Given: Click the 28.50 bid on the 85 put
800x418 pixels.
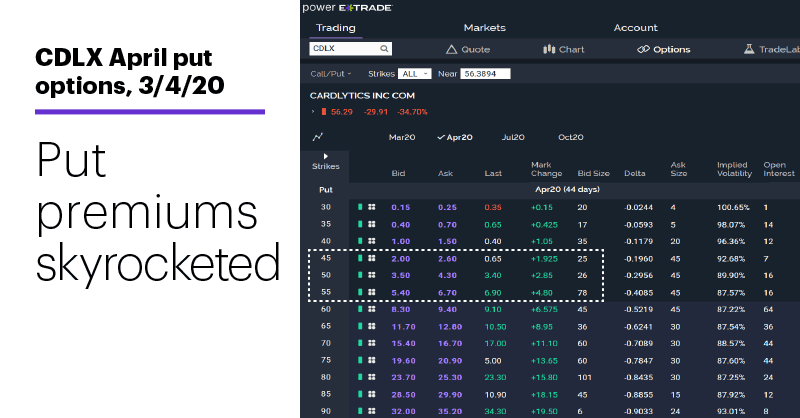Looking at the screenshot, I should (x=403, y=395).
